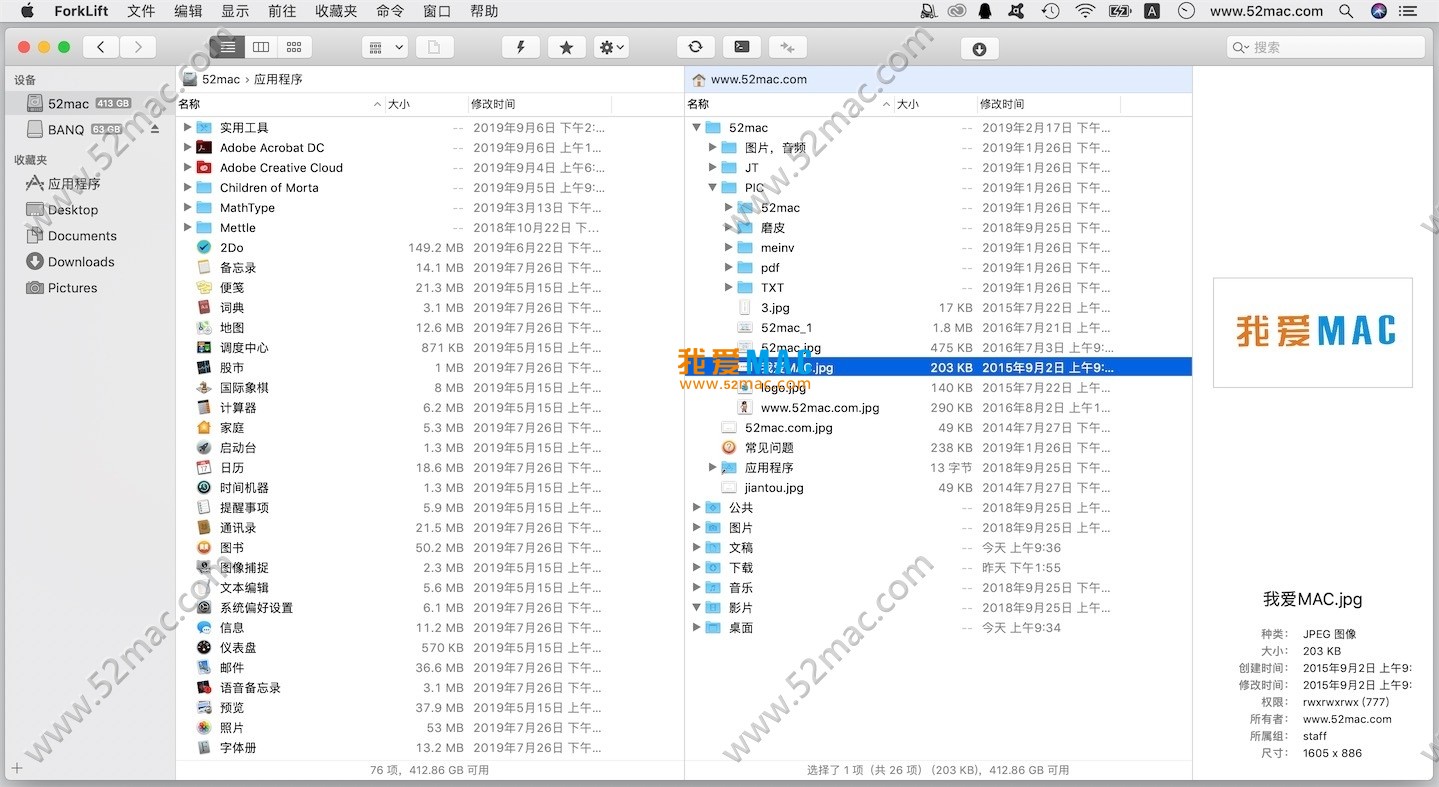Expand the Adobe Acrobat DC folder

click(x=187, y=147)
